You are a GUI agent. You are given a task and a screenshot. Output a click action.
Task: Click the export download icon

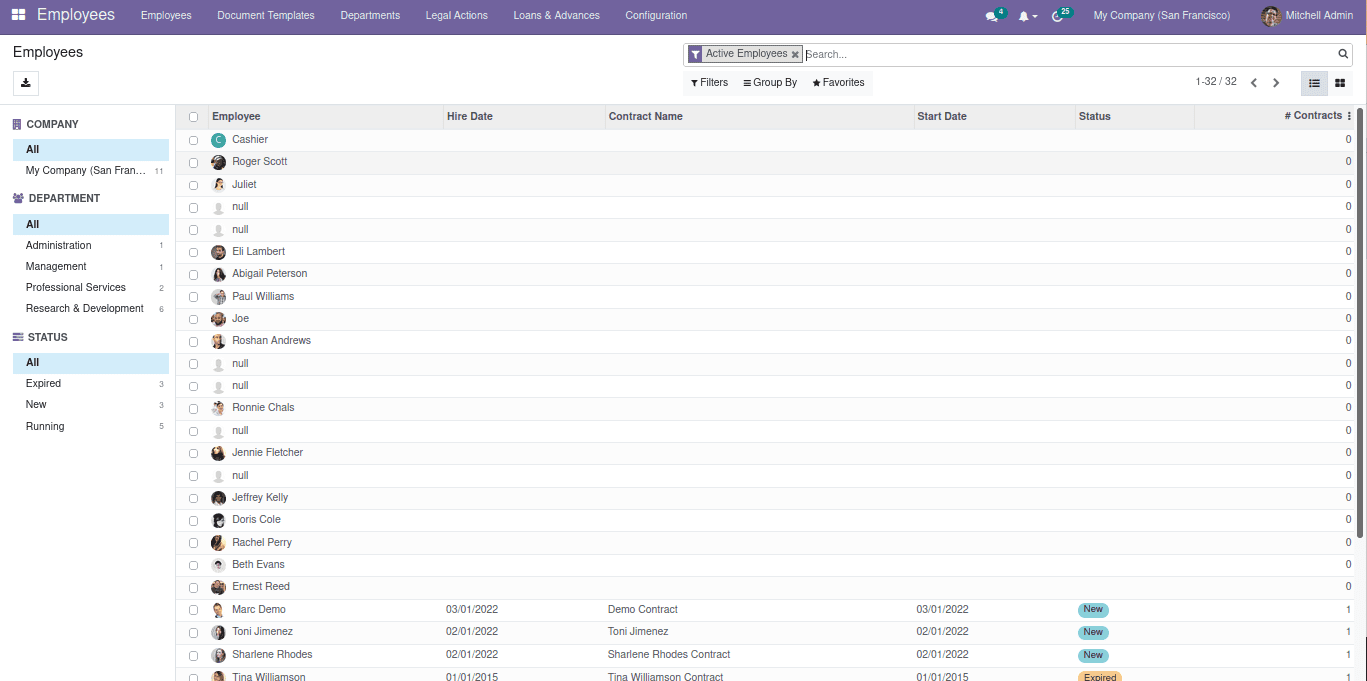(26, 83)
